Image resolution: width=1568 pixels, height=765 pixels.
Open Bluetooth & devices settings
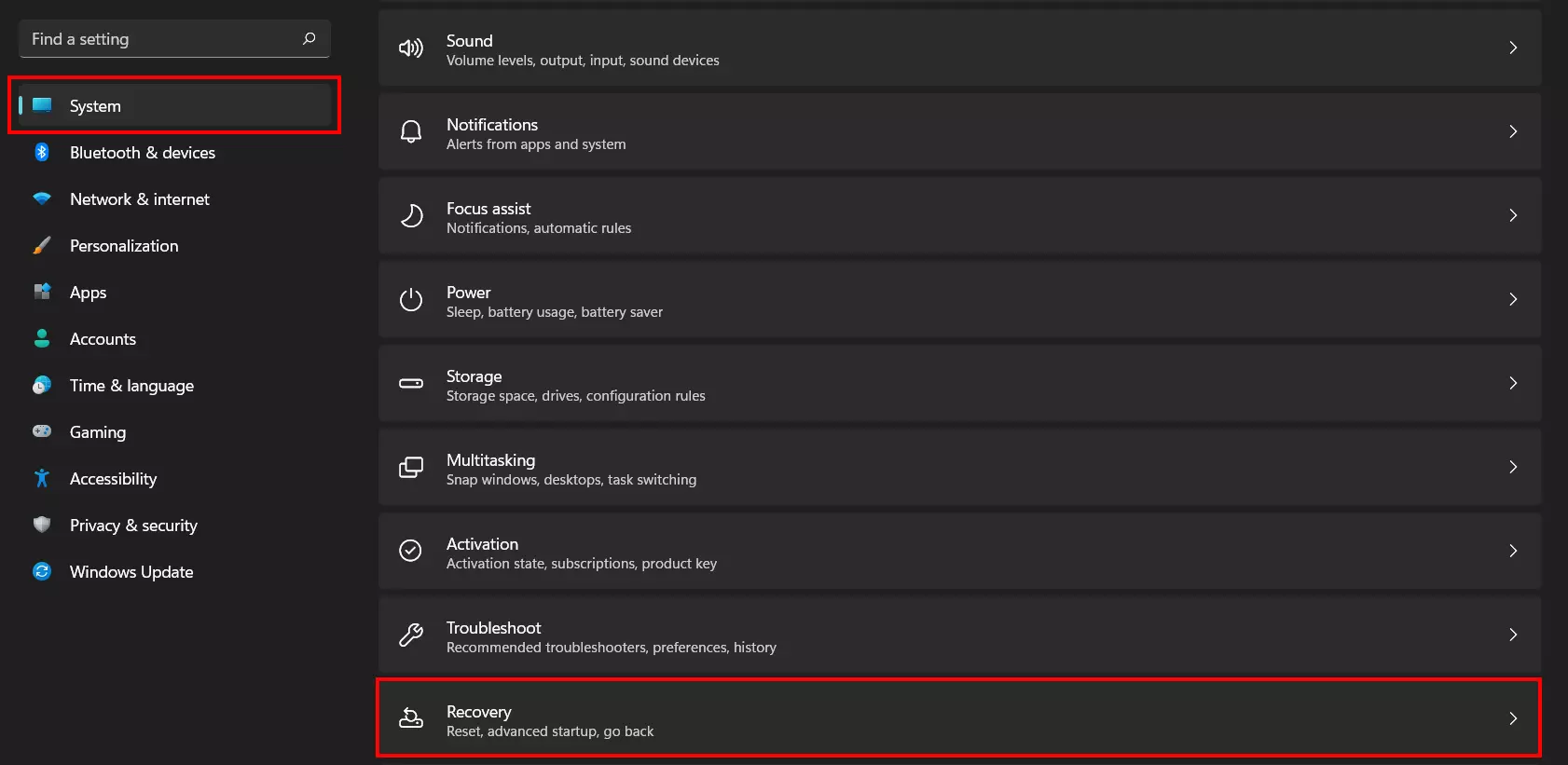174,152
